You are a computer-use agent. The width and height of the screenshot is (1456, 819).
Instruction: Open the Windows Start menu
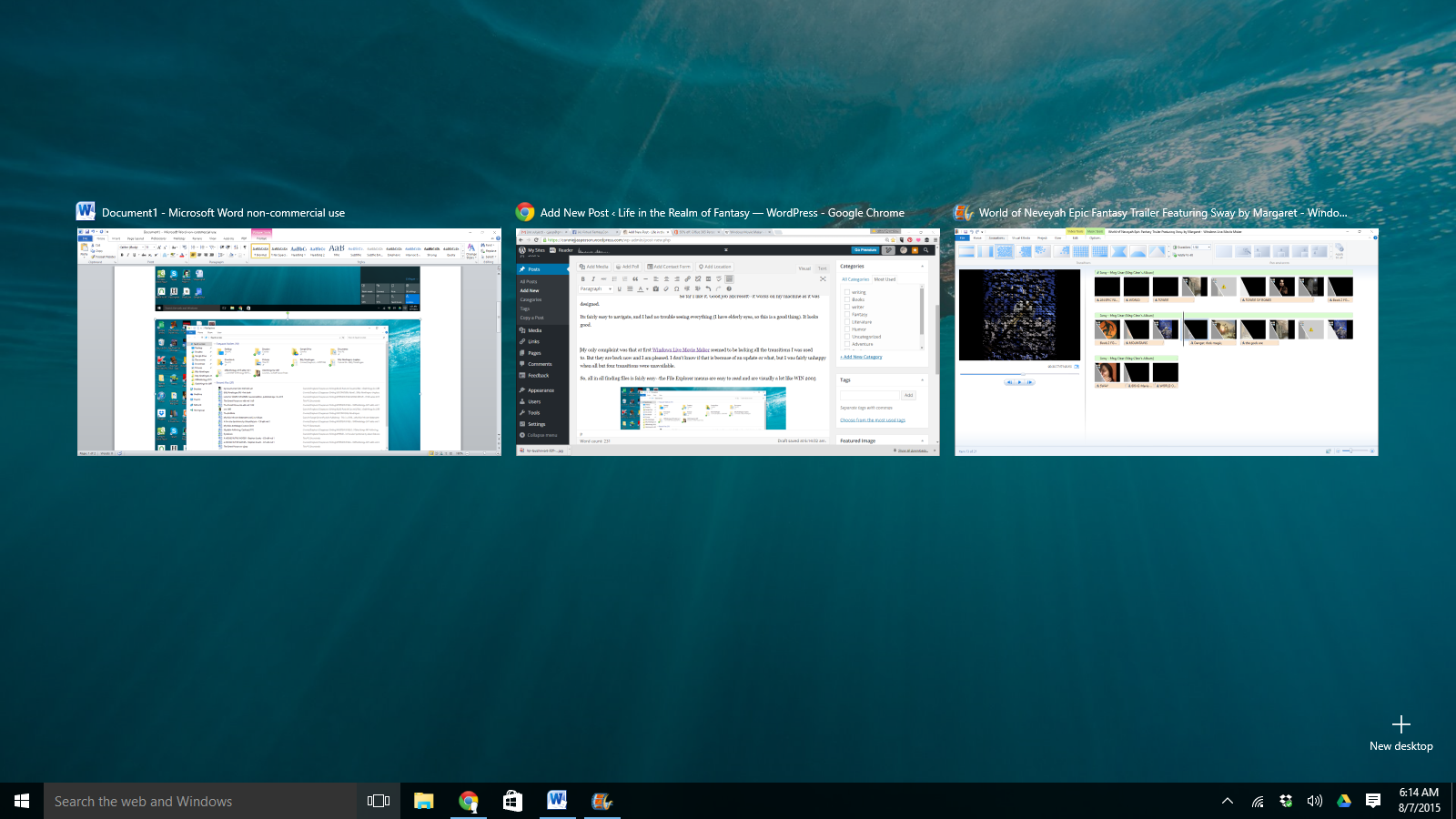pos(22,801)
